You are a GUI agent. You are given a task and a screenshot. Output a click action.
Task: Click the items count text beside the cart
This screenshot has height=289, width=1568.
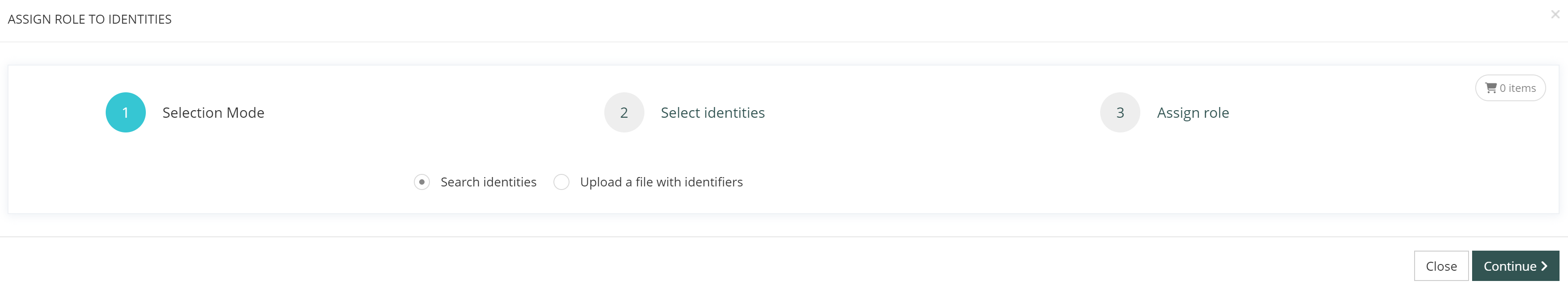pyautogui.click(x=1518, y=88)
